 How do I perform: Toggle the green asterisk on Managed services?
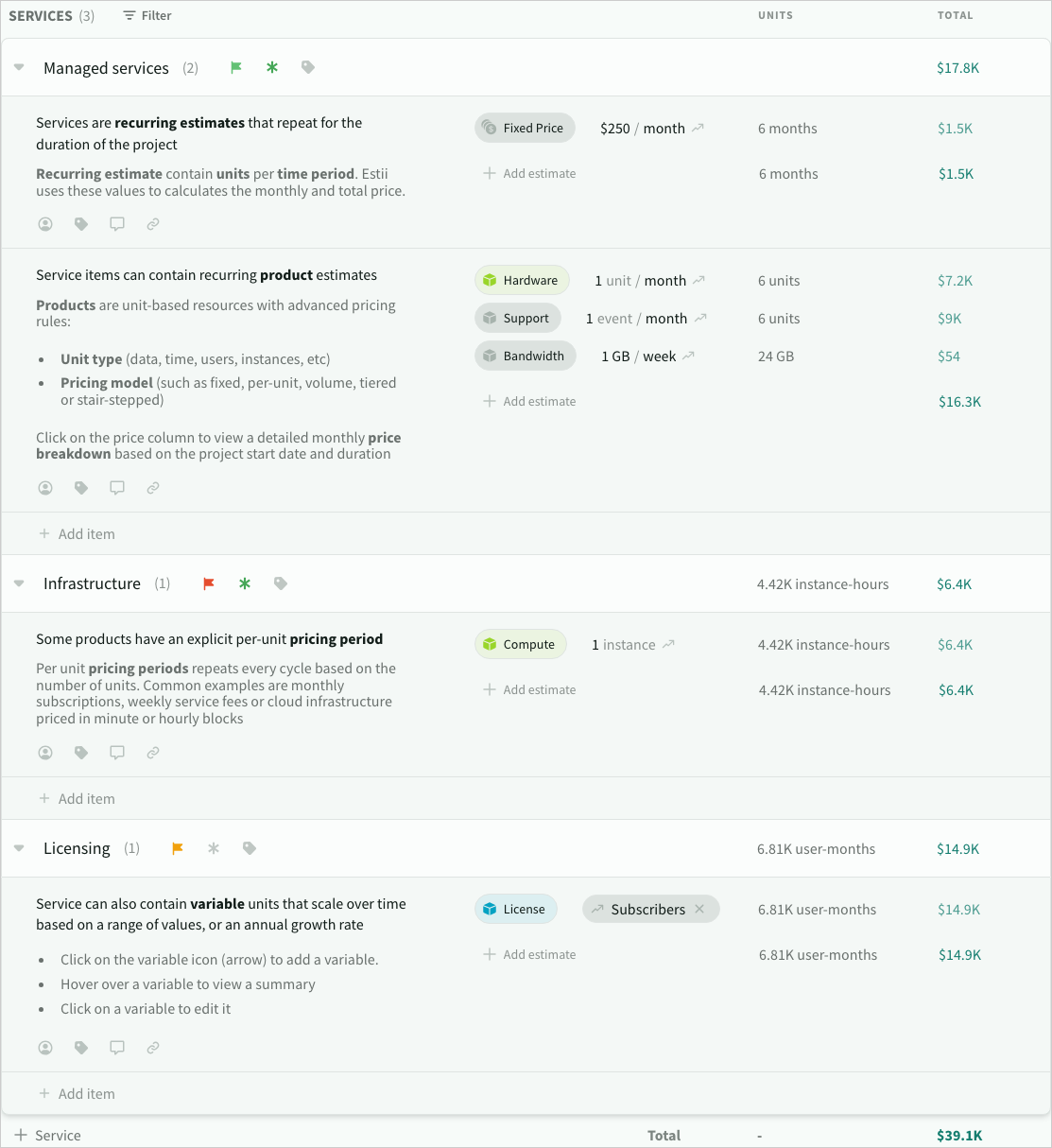coord(272,67)
